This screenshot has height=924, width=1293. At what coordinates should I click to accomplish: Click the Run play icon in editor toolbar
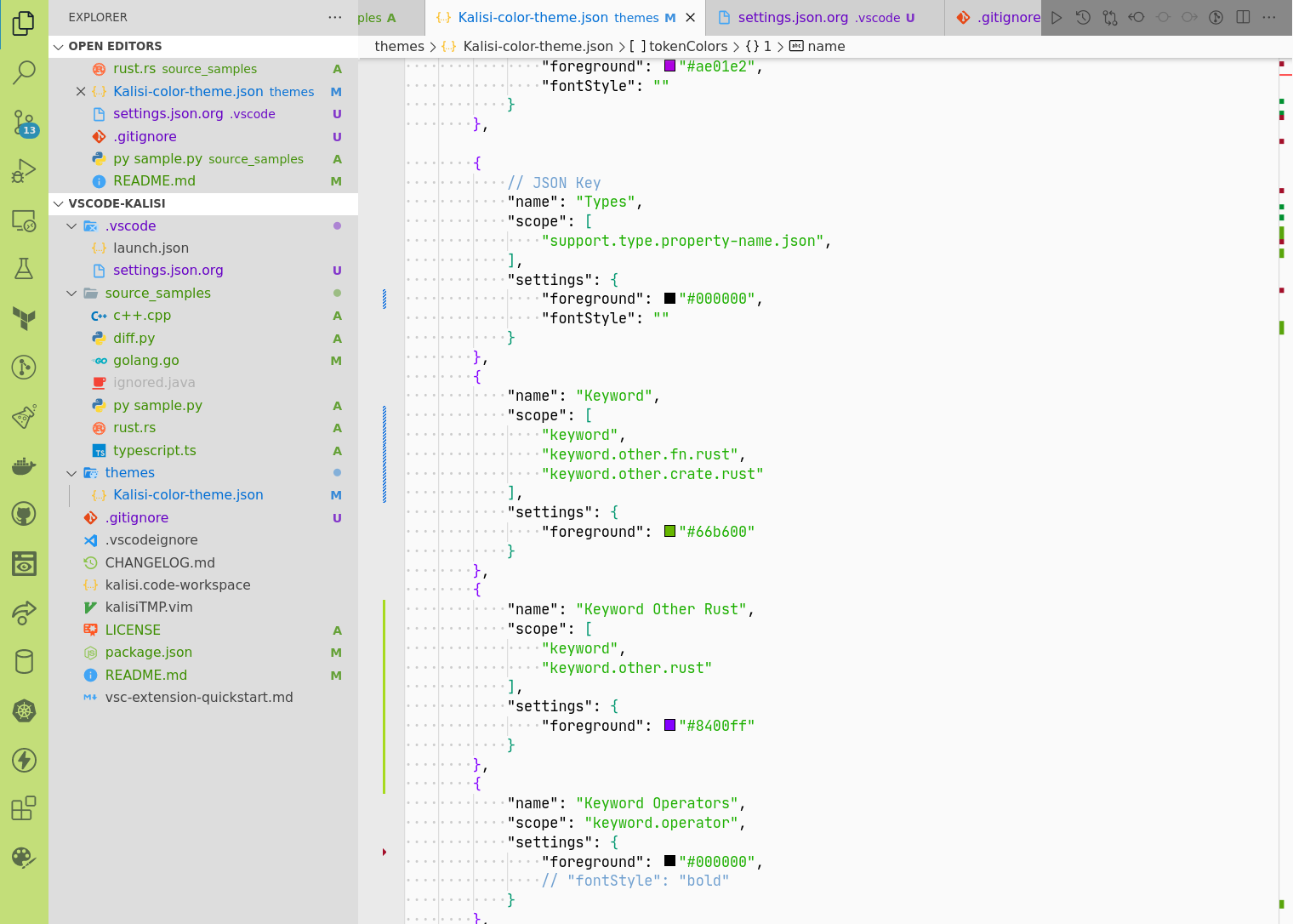pyautogui.click(x=1057, y=17)
